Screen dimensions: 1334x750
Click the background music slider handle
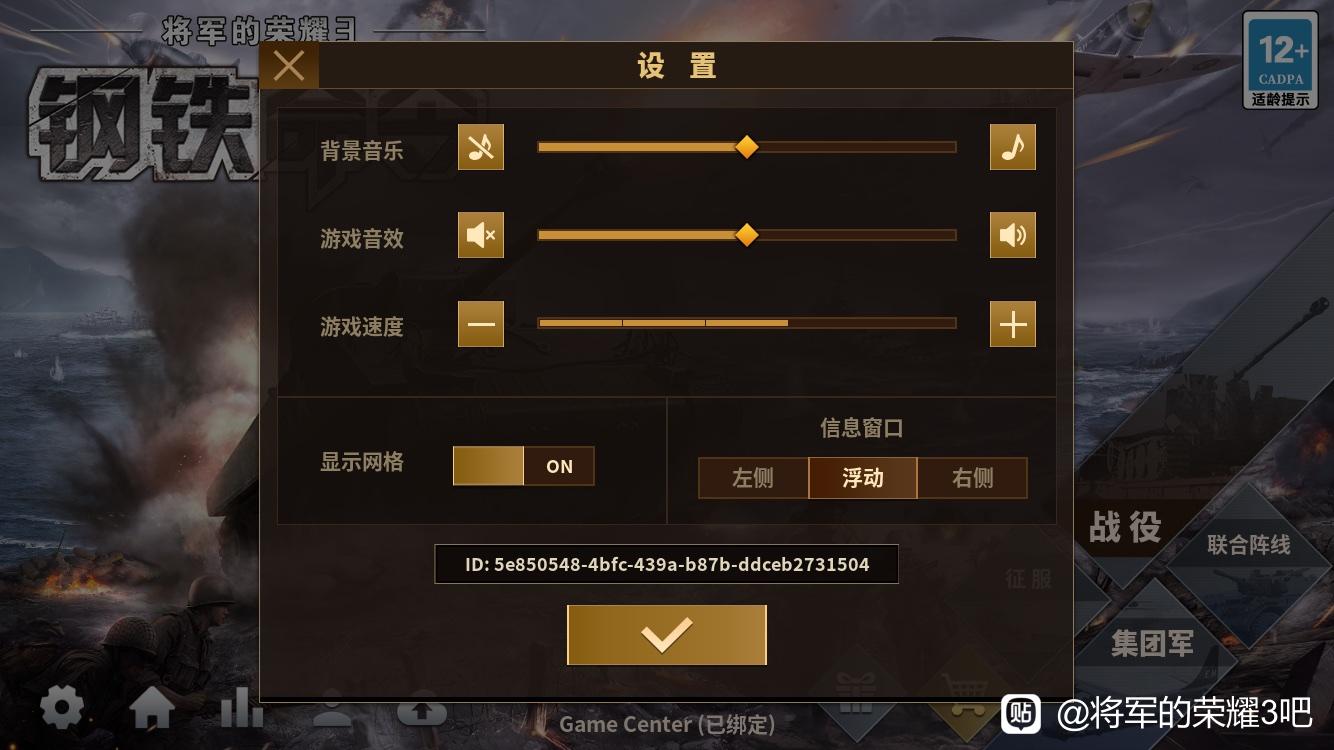[747, 147]
